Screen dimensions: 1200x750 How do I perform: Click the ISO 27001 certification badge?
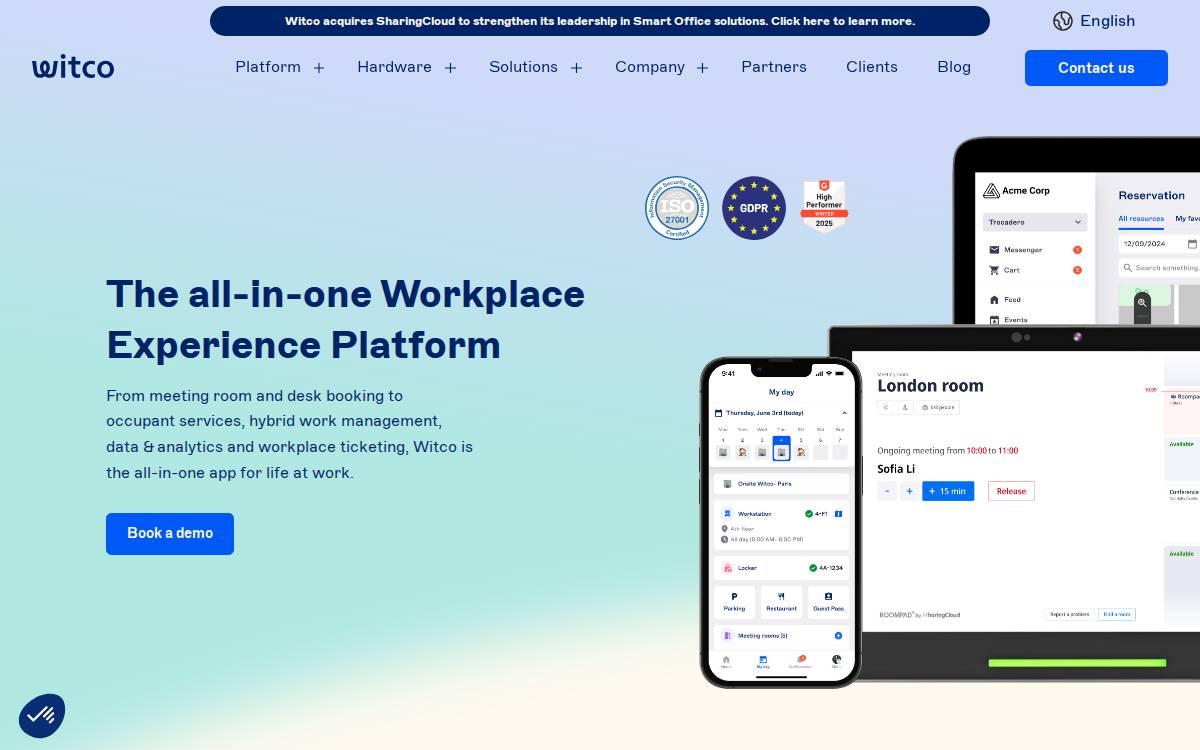coord(677,208)
